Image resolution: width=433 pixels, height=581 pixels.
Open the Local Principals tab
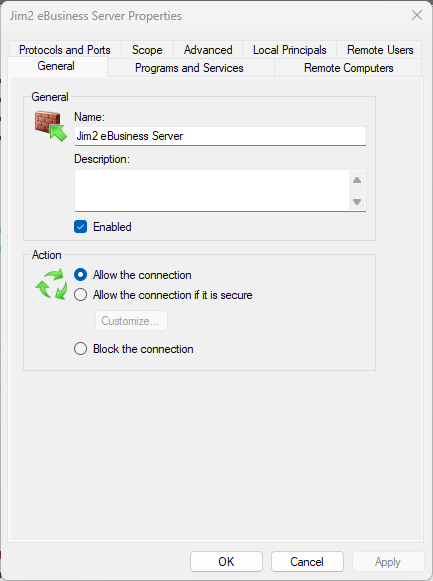[x=290, y=50]
